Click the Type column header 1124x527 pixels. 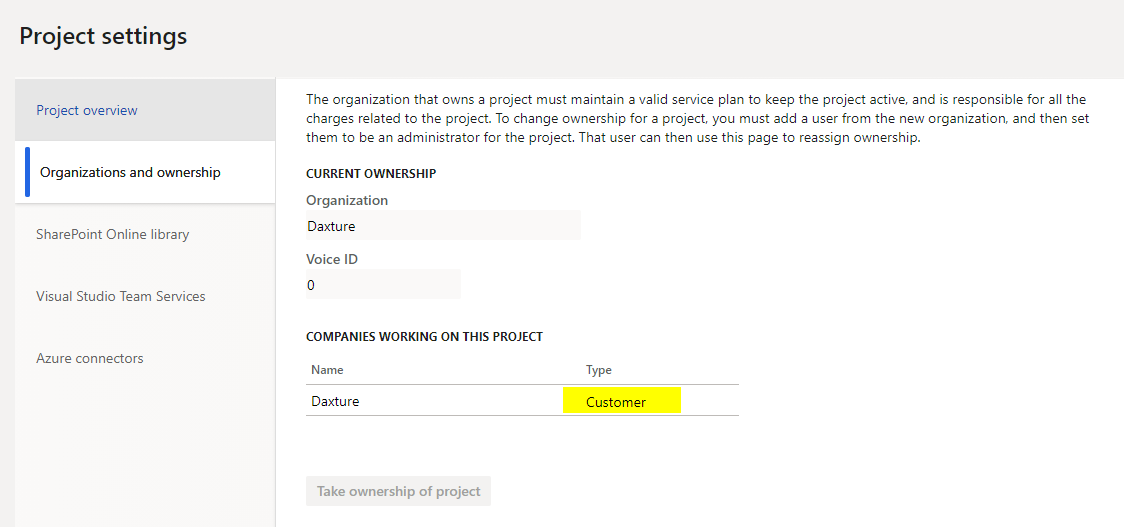(599, 370)
